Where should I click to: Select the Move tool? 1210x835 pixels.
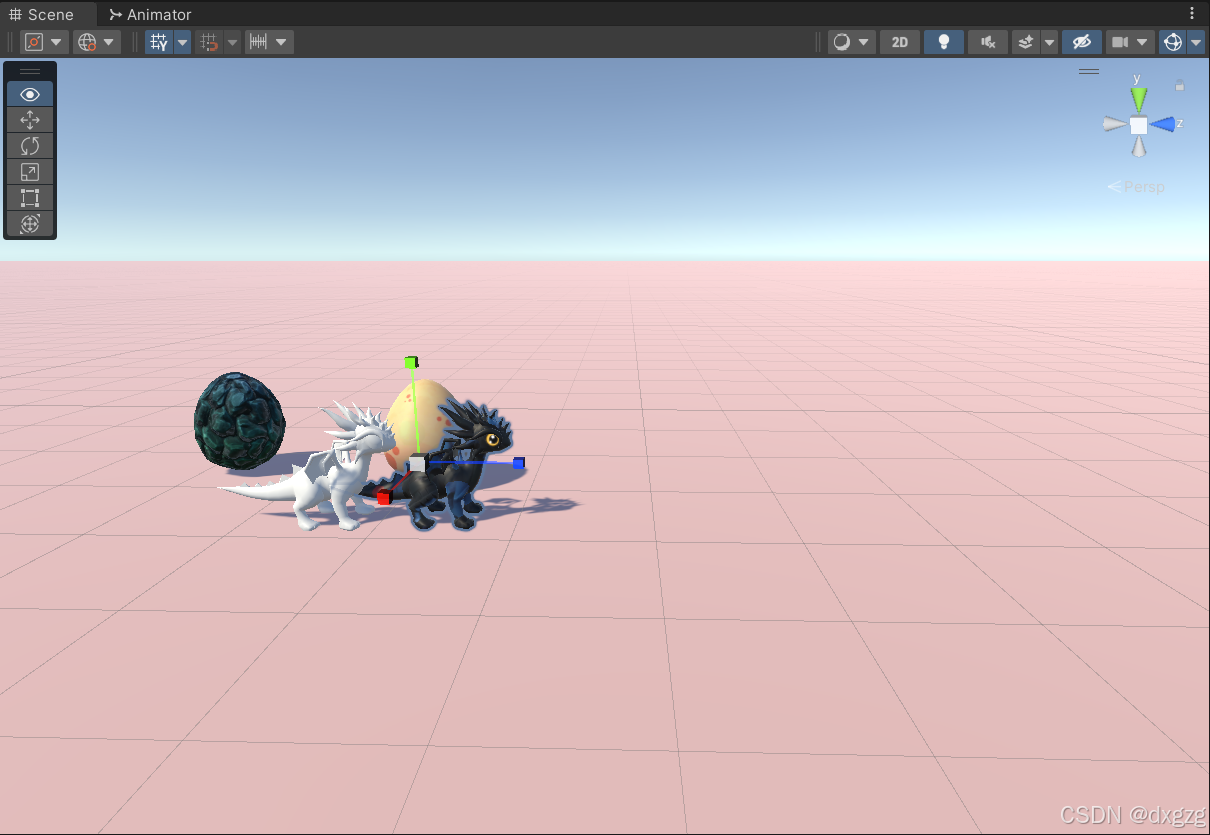(x=30, y=120)
